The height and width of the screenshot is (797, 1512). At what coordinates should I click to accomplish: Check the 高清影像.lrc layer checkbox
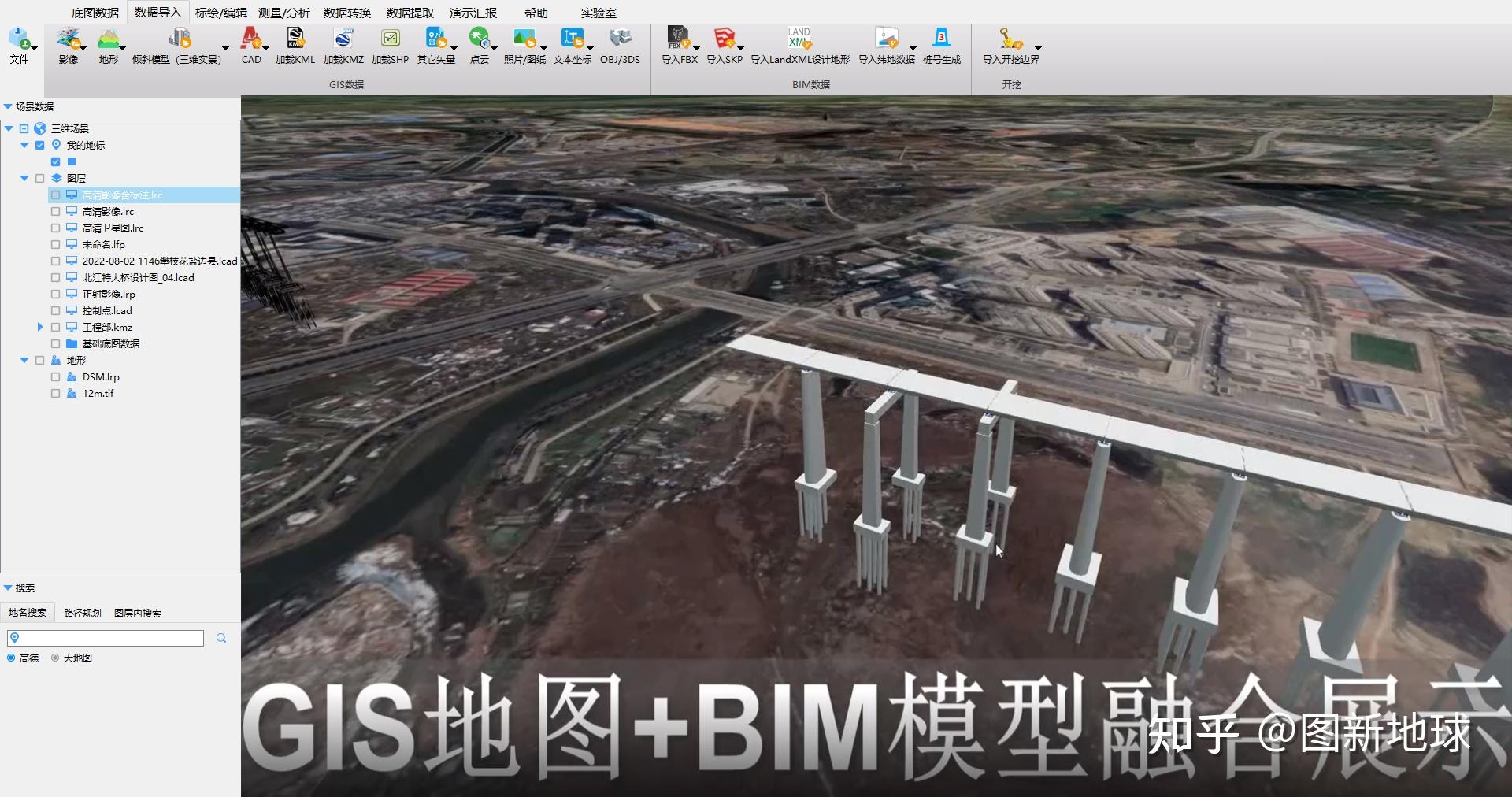(x=55, y=211)
